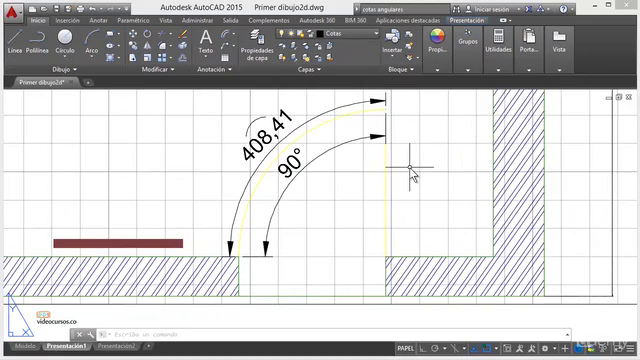Switch to Modelo layout tab

pos(25,346)
